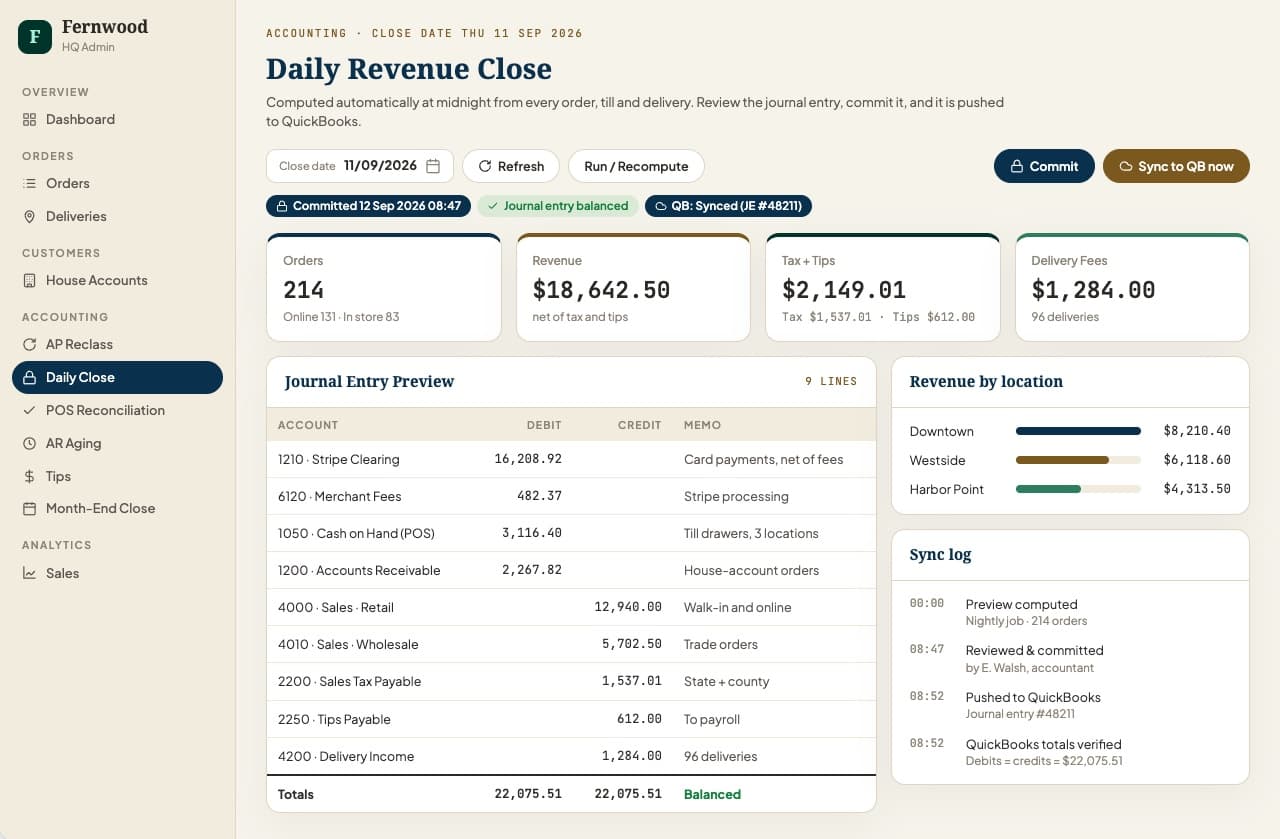1280x839 pixels.
Task: Click the Daily Close lock icon in sidebar
Action: pos(29,377)
